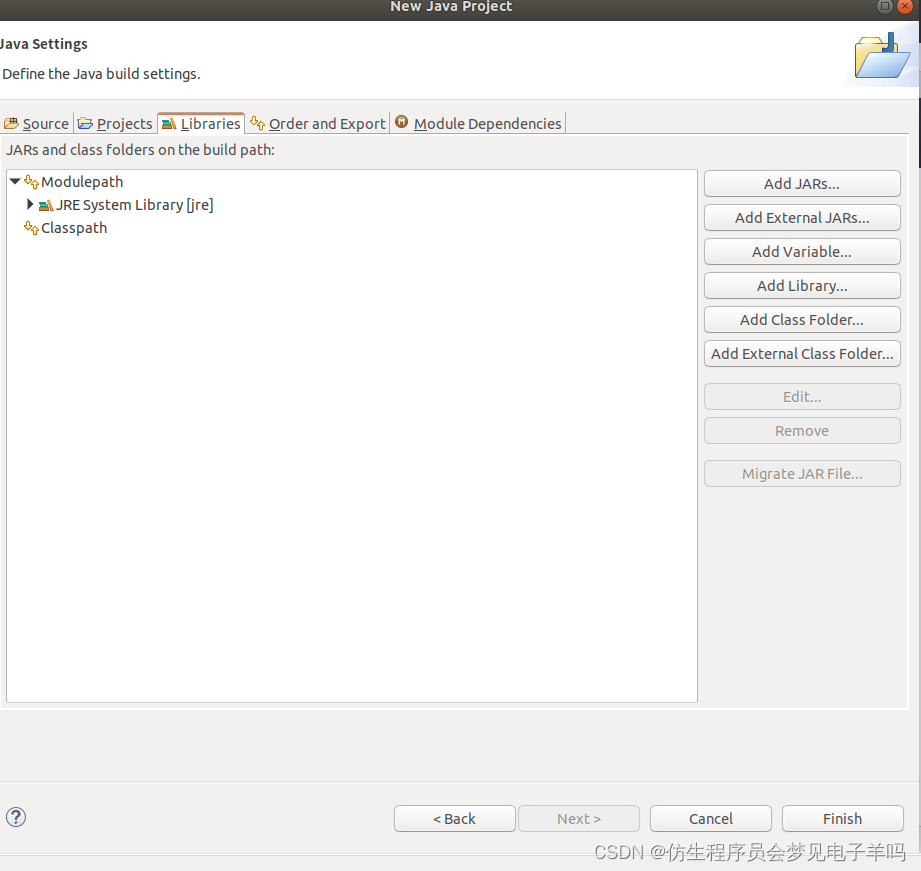The image size is (921, 871).
Task: Click Finish to create the project
Action: [842, 819]
